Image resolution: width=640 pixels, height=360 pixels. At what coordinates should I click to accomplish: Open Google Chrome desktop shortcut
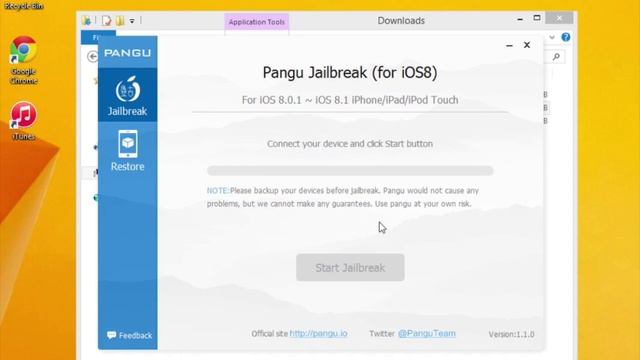pos(24,60)
